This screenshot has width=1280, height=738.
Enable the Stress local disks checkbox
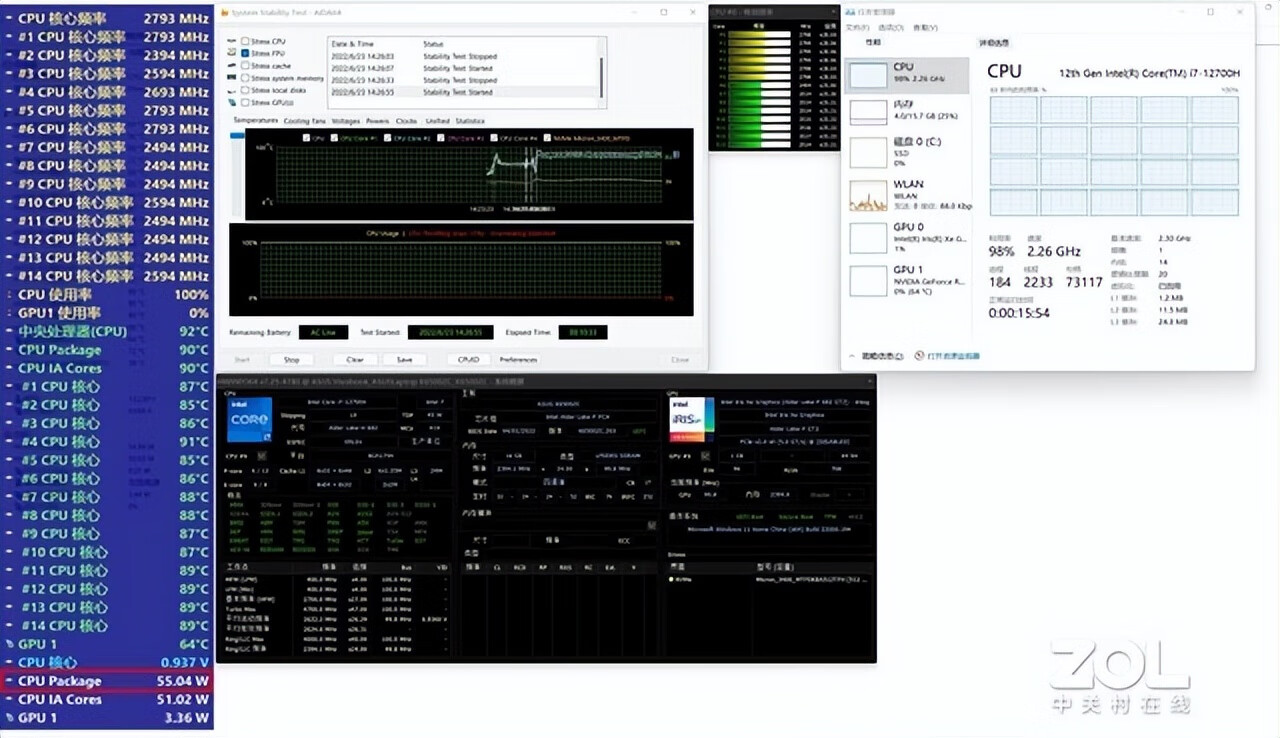[x=245, y=90]
